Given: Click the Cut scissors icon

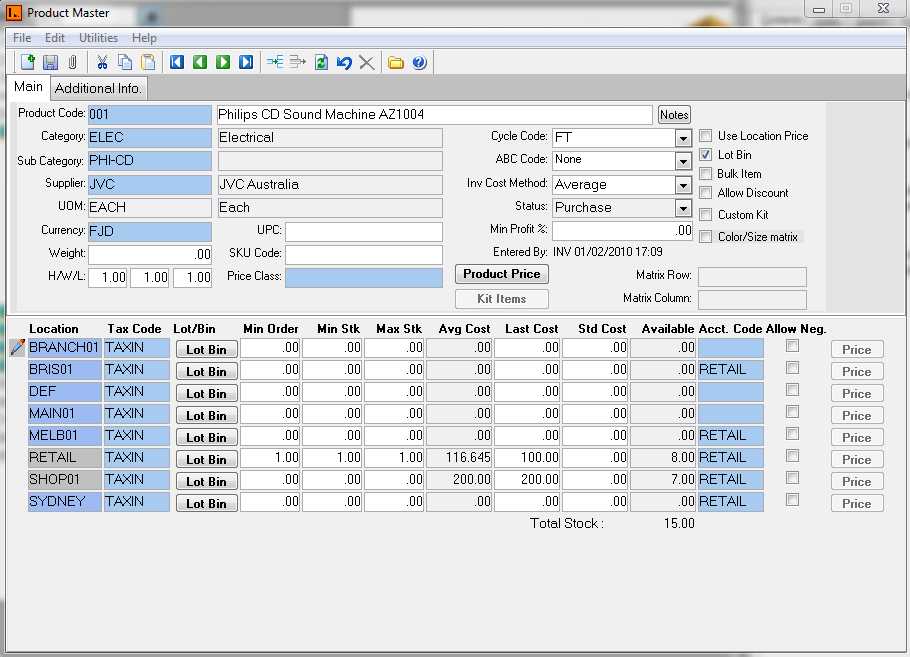Looking at the screenshot, I should [102, 62].
